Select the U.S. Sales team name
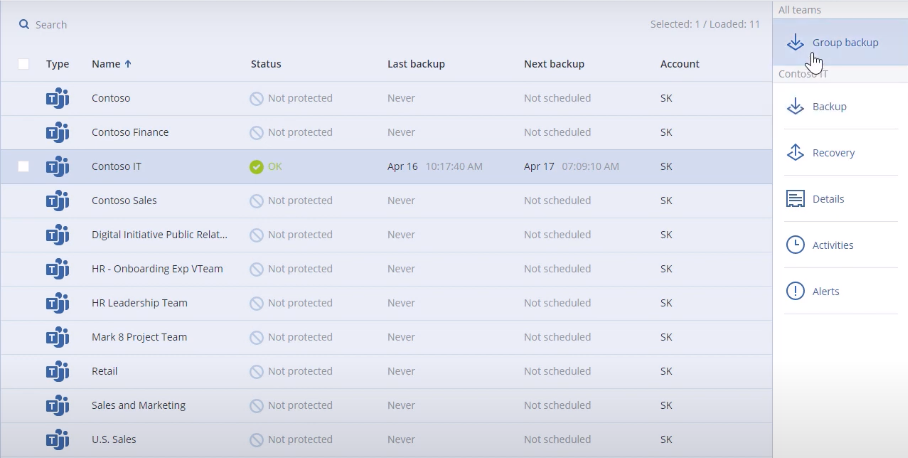Screen dimensions: 908x458 (114, 440)
